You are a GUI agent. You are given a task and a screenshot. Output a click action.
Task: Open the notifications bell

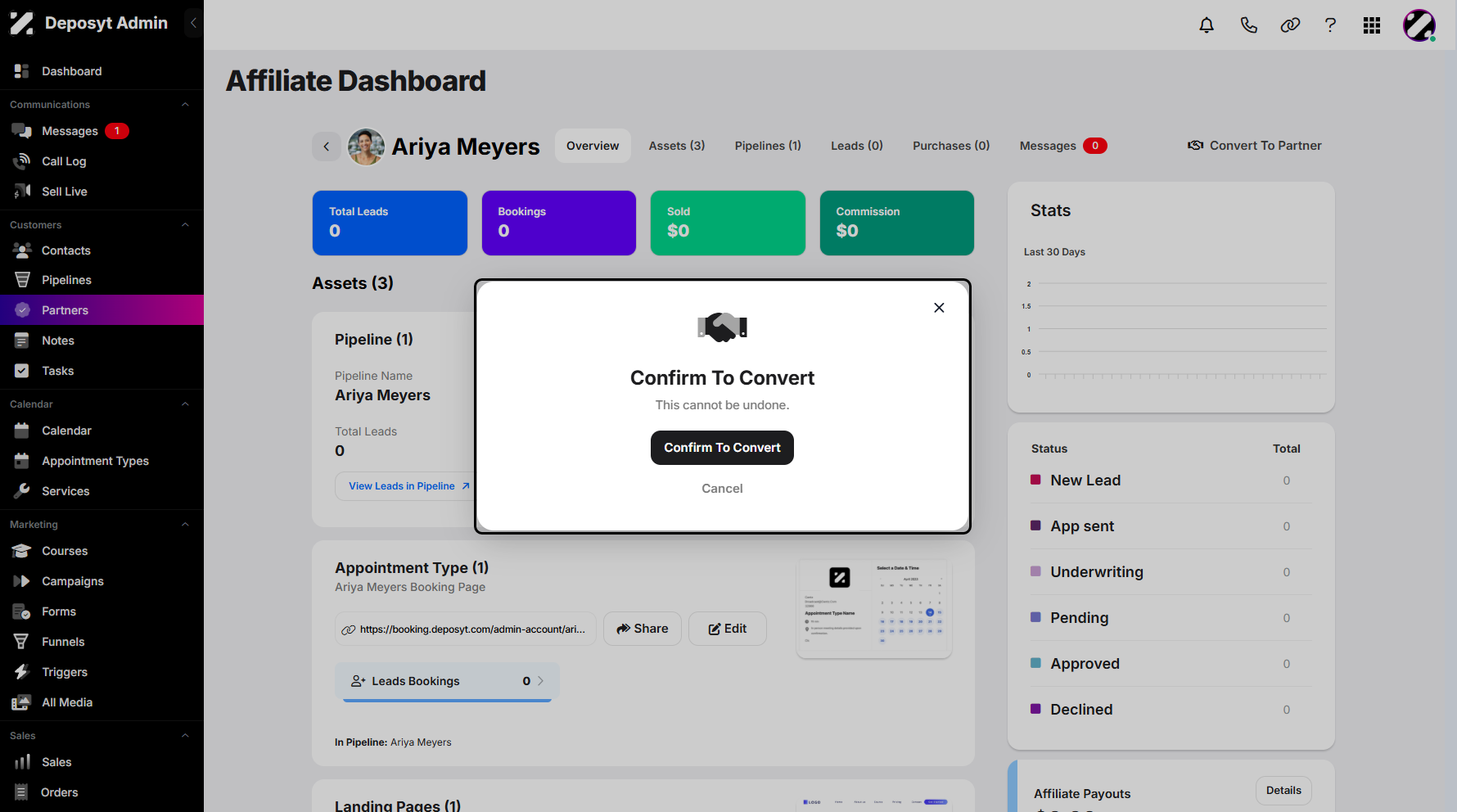(x=1207, y=25)
